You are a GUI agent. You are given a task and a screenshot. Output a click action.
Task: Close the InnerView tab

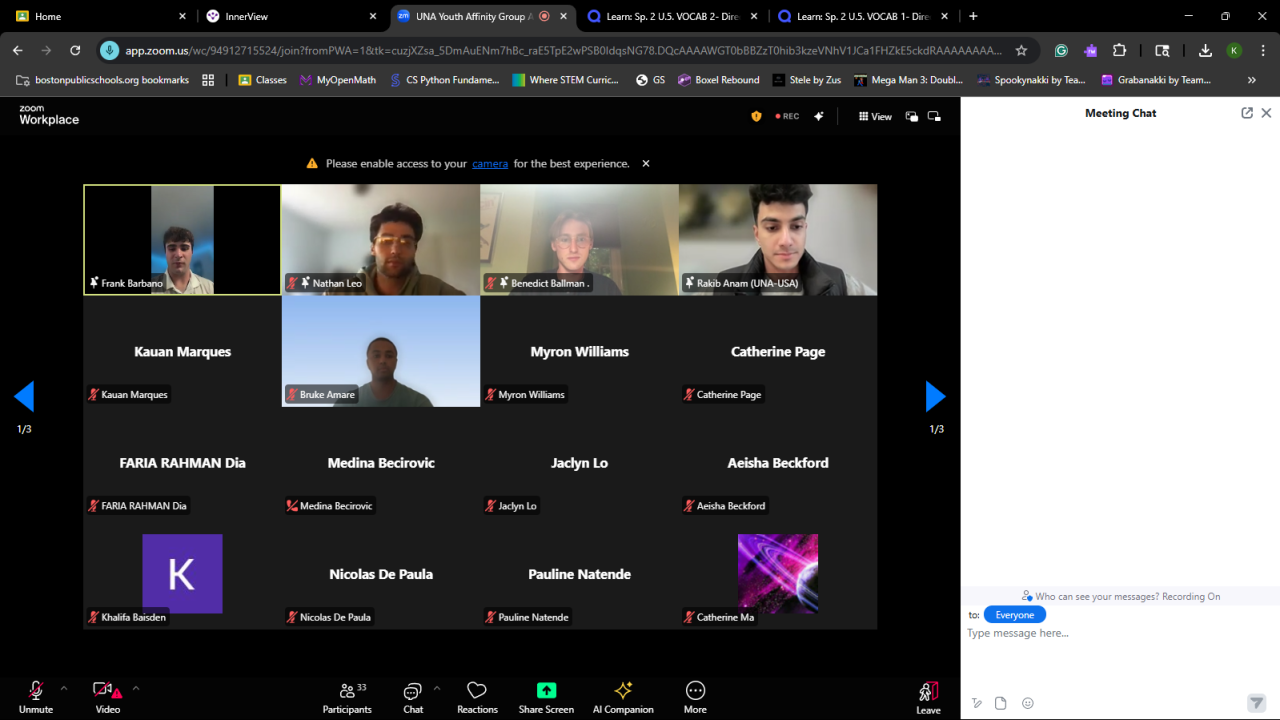click(x=372, y=16)
